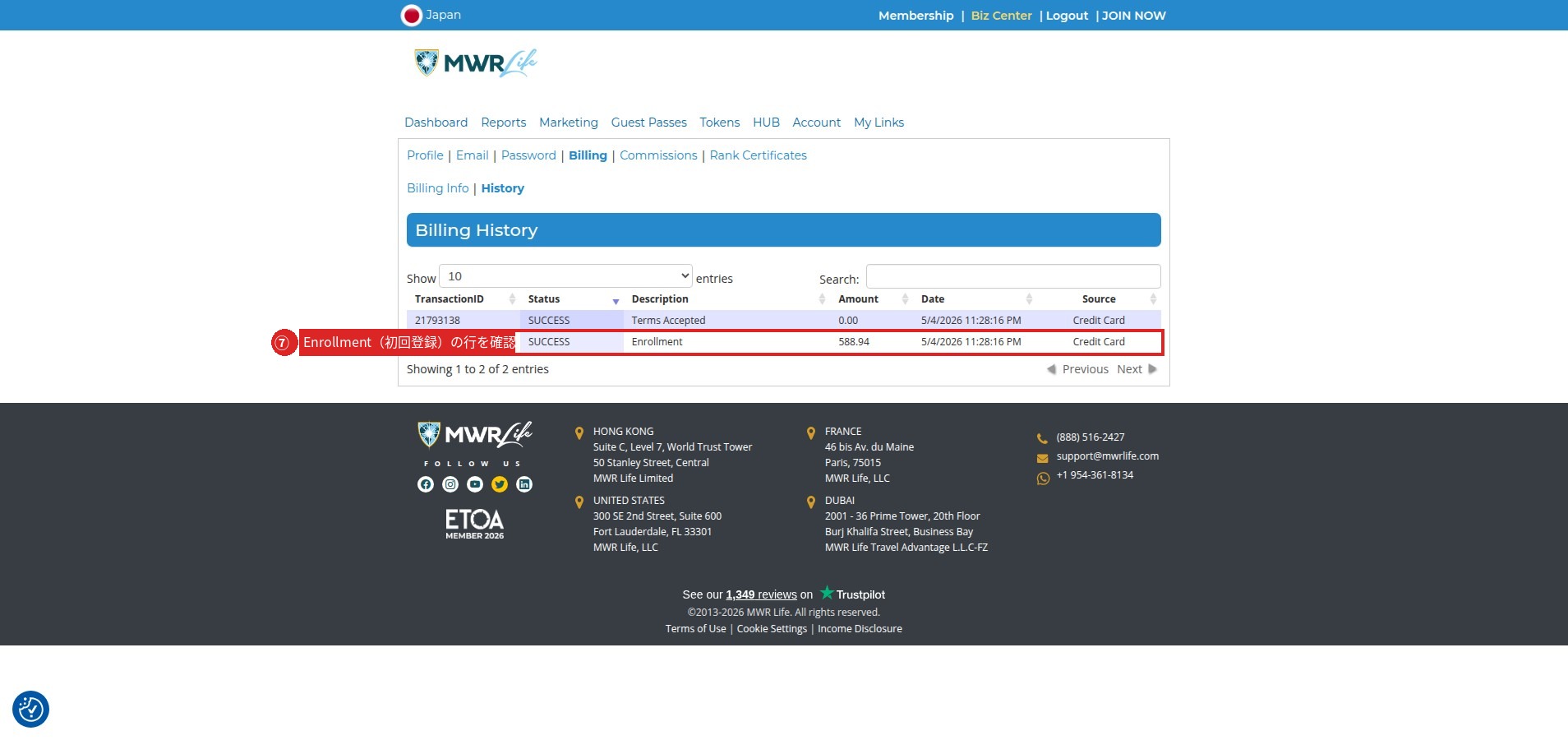Open the Twitter icon in footer
The height and width of the screenshot is (740, 1568).
point(500,484)
